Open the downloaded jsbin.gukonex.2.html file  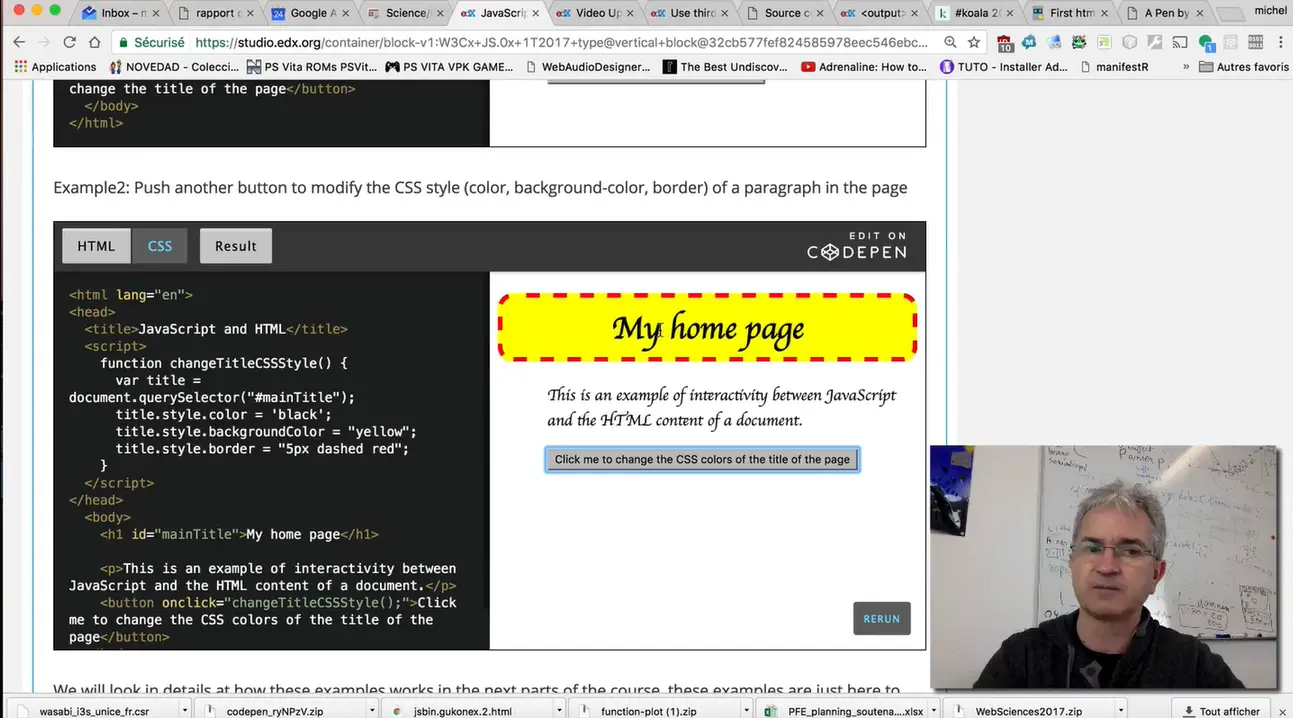[x=465, y=711]
